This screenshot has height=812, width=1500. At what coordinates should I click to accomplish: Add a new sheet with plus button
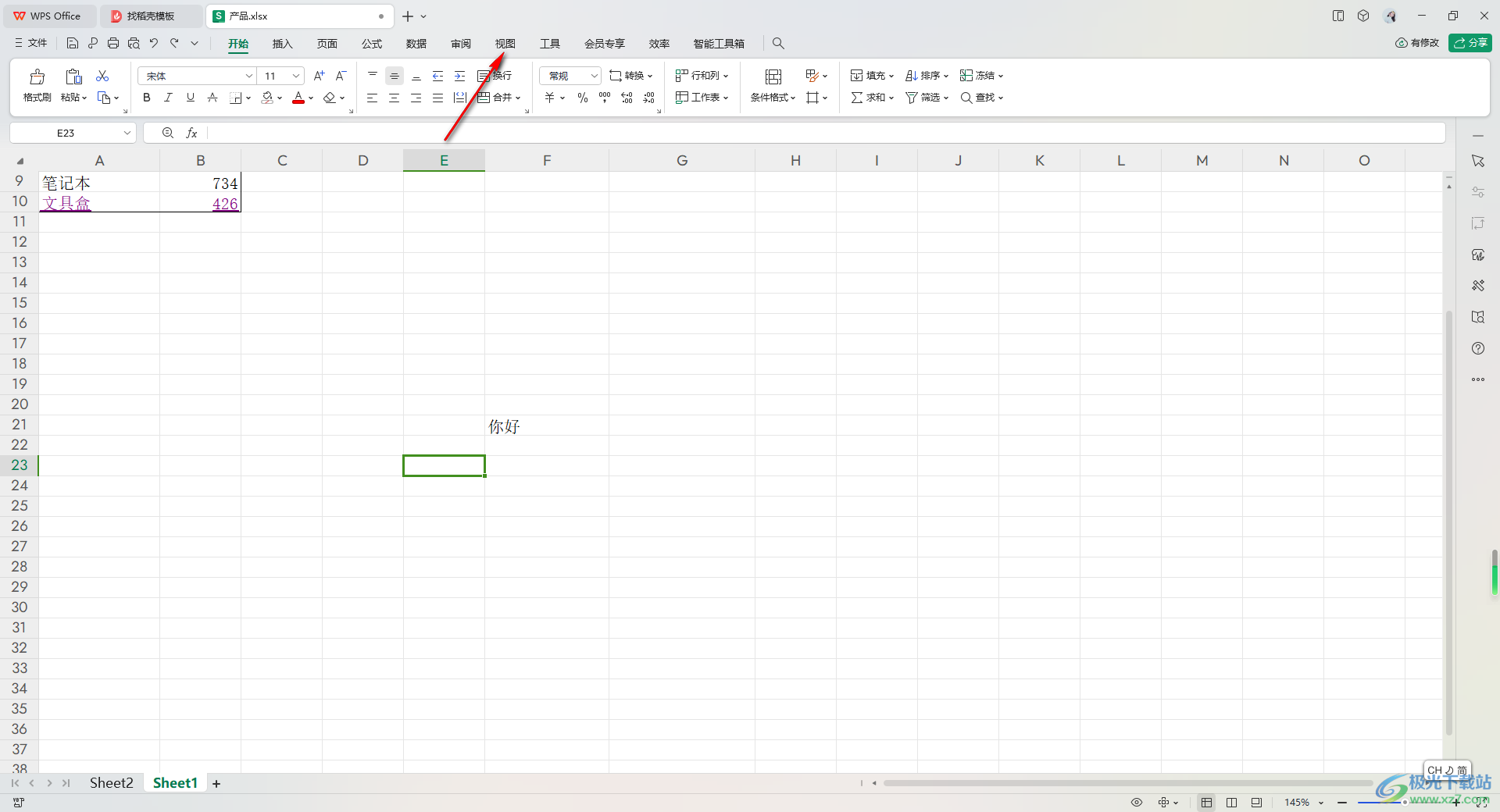pos(216,784)
